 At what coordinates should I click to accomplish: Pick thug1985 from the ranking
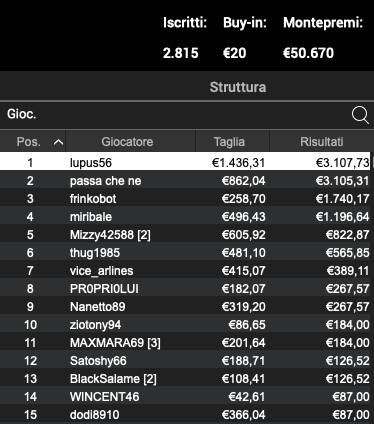click(x=185, y=253)
